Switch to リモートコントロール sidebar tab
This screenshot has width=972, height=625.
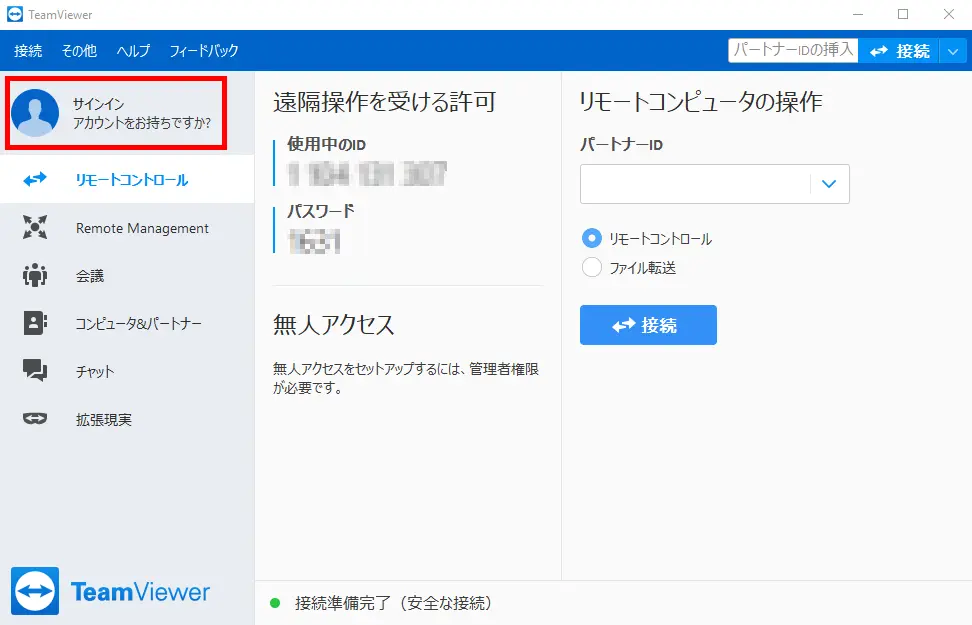point(127,179)
